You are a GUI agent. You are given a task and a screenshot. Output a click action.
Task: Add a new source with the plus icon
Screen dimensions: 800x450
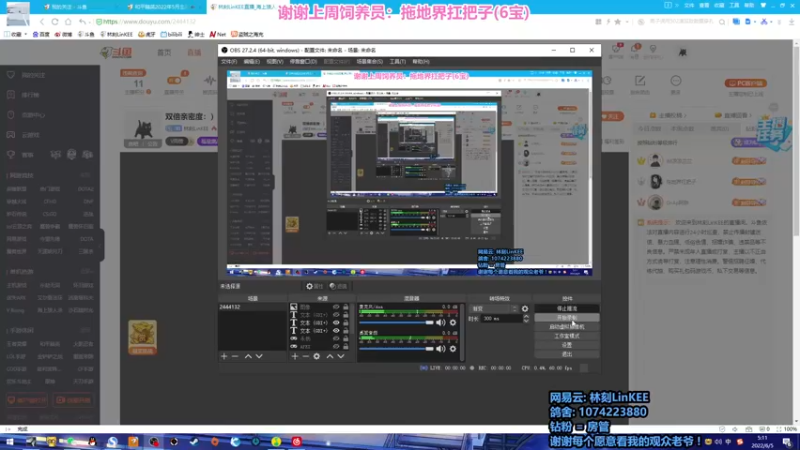click(294, 356)
